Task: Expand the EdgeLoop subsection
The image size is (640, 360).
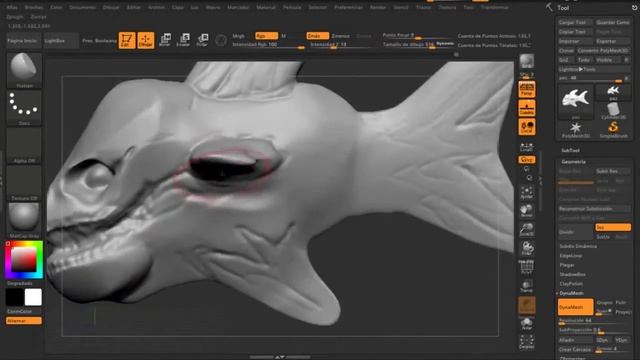Action: pos(571,256)
